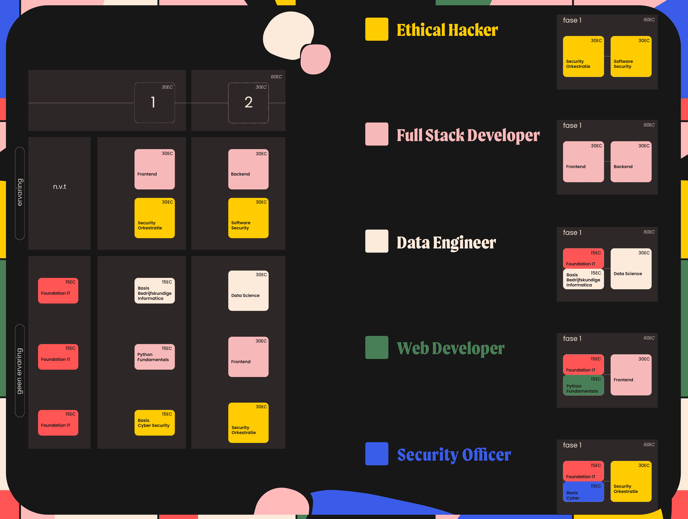Click the 60EC label above phase 2 header
This screenshot has width=688, height=519.
coord(276,77)
